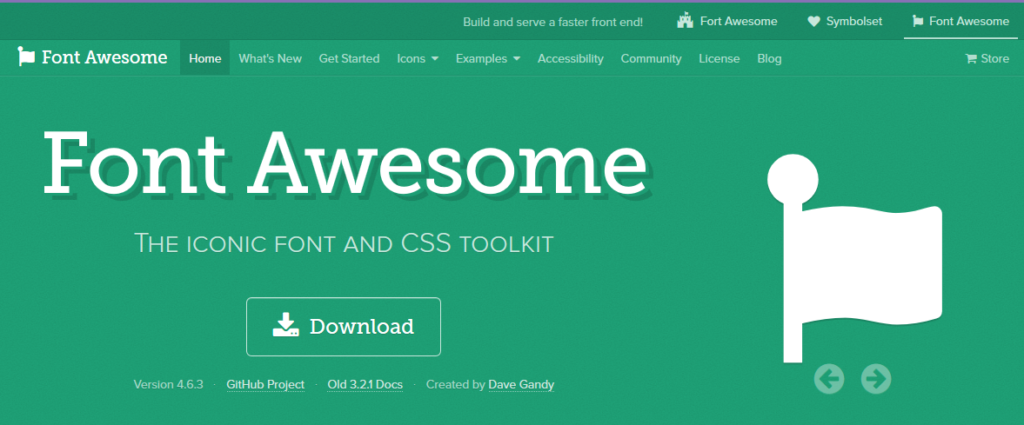Open the License page
This screenshot has height=425, width=1024.
click(719, 59)
